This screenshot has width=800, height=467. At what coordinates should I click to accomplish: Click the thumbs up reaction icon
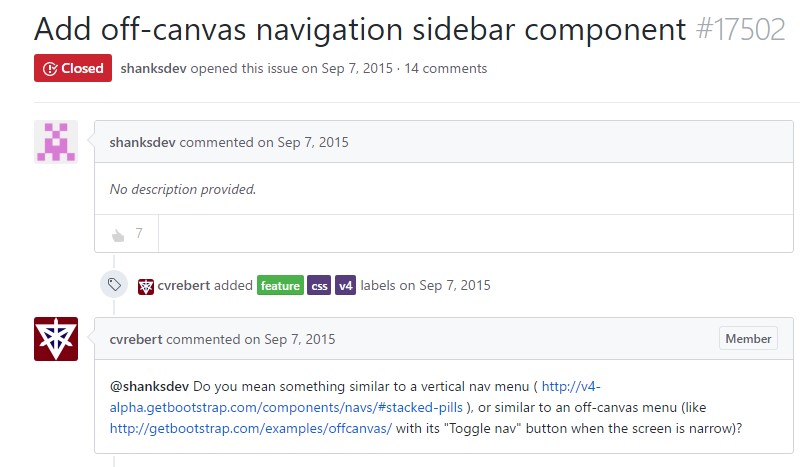pyautogui.click(x=118, y=234)
